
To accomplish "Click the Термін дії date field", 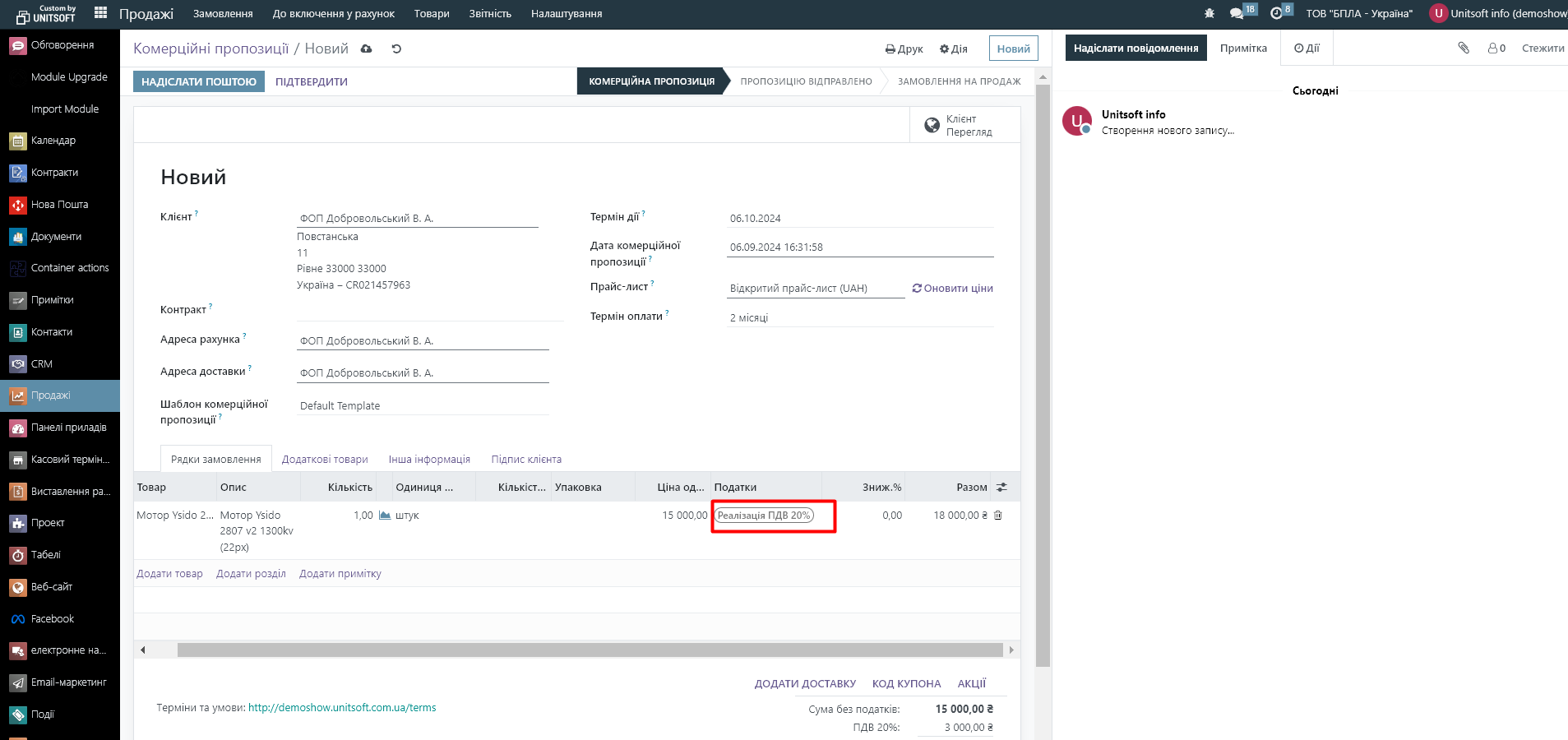I will point(859,219).
